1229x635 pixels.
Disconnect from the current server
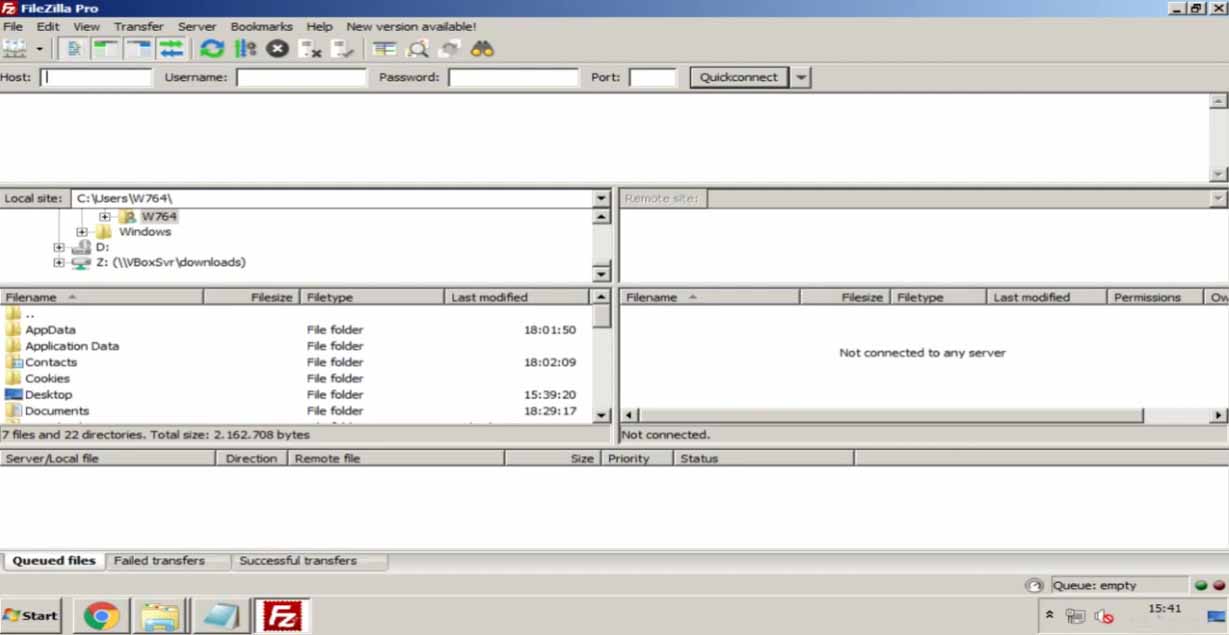[310, 48]
